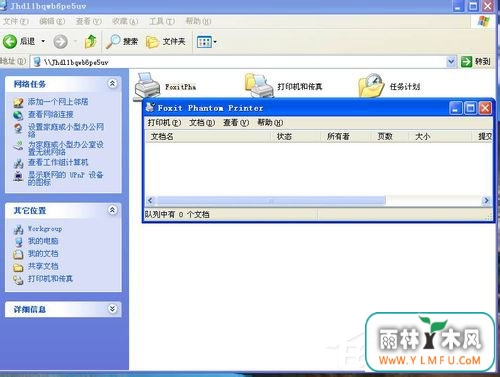Expand the address bar dropdown arrow
Viewport: 500px width, 377px height.
tap(451, 62)
